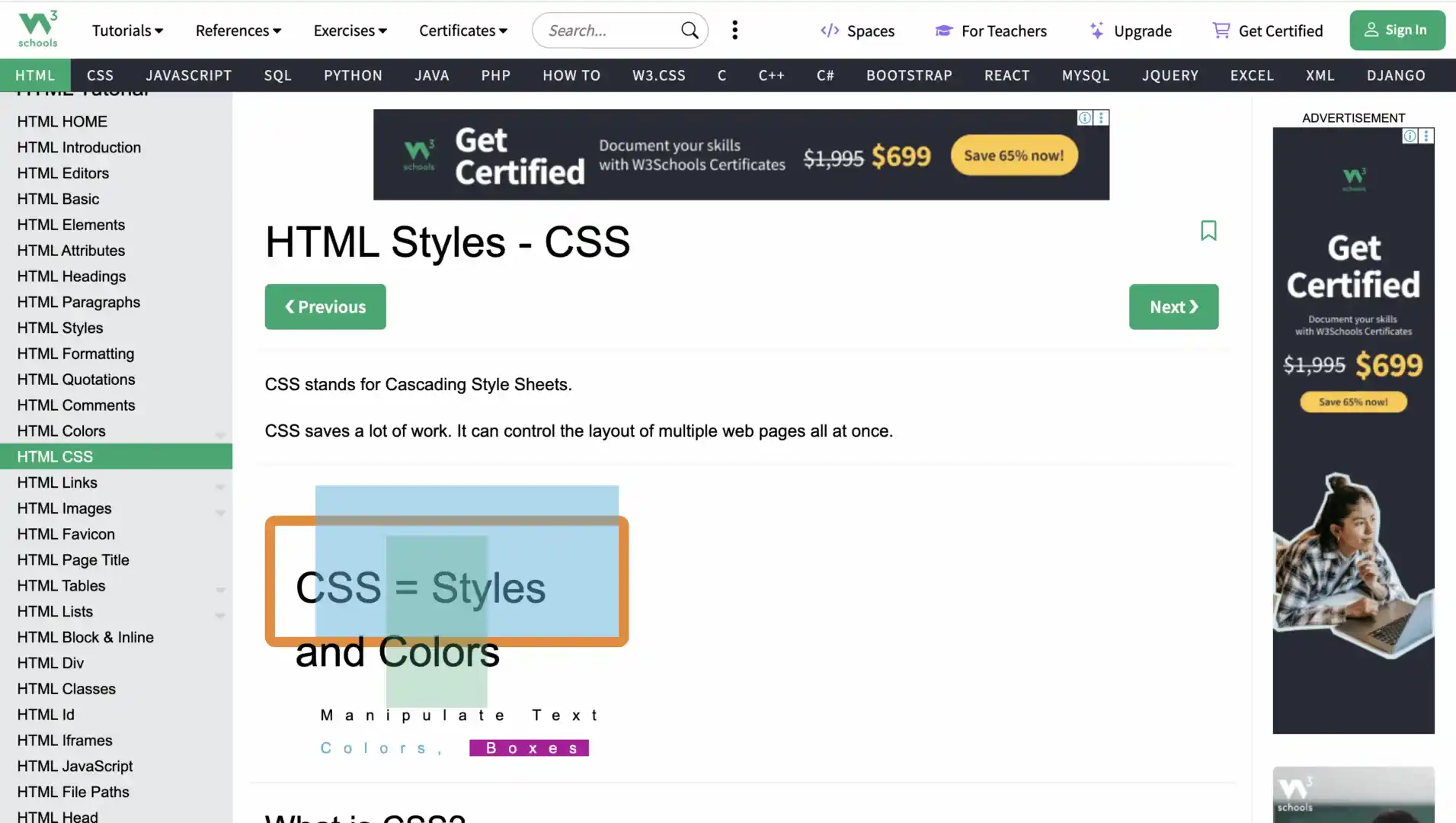Switch to the BOOTSTRAP tab

pyautogui.click(x=909, y=75)
